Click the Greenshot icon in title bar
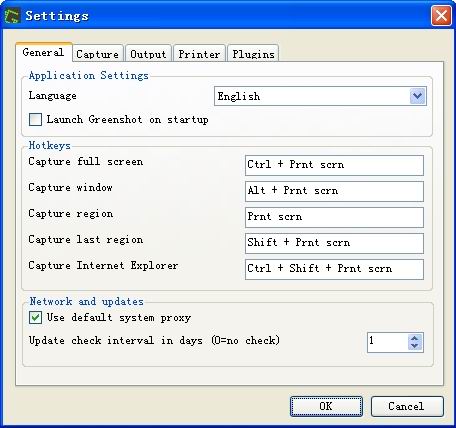The width and height of the screenshot is (456, 428). point(12,16)
